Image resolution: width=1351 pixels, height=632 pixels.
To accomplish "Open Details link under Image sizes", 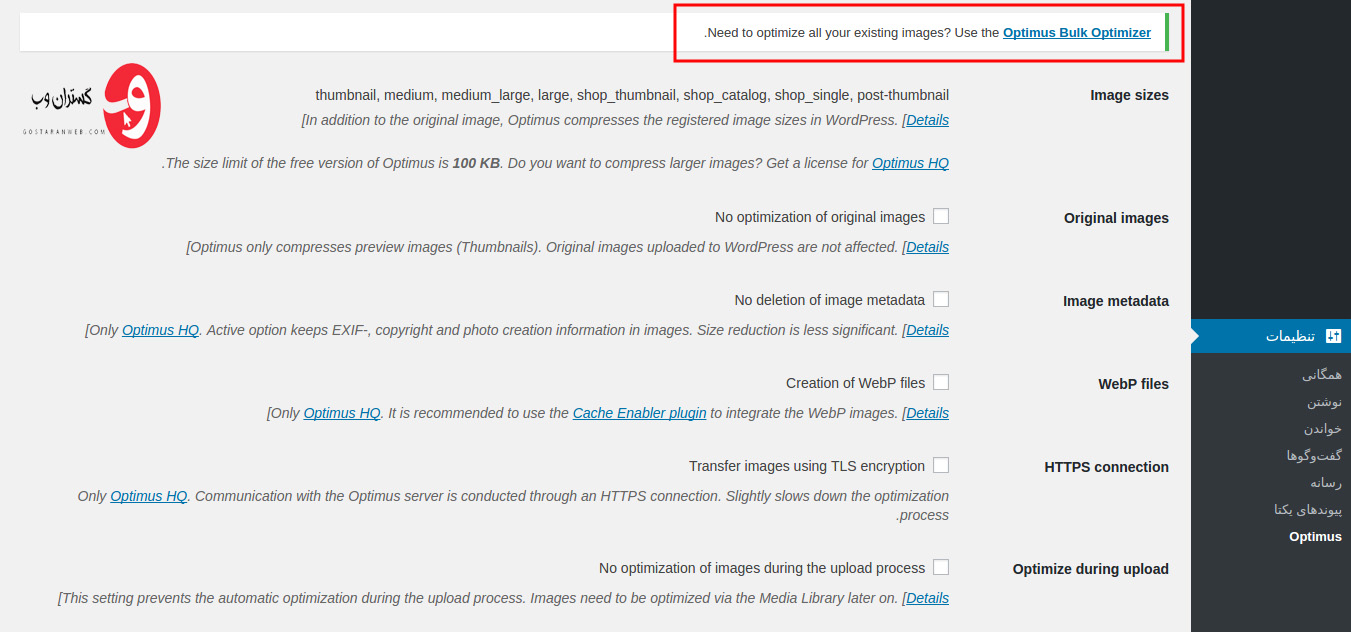I will (927, 120).
